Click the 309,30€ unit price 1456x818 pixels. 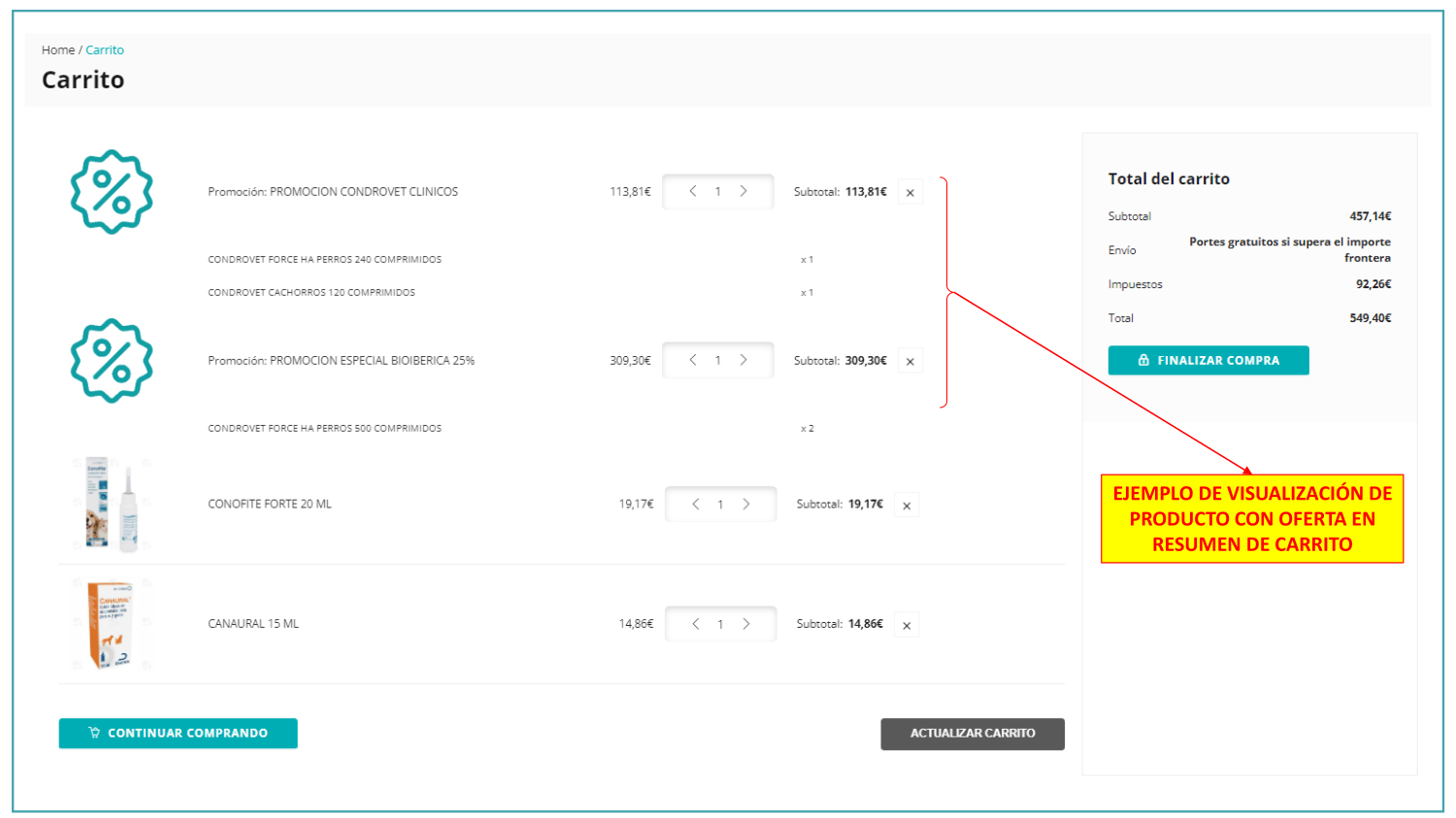point(630,361)
